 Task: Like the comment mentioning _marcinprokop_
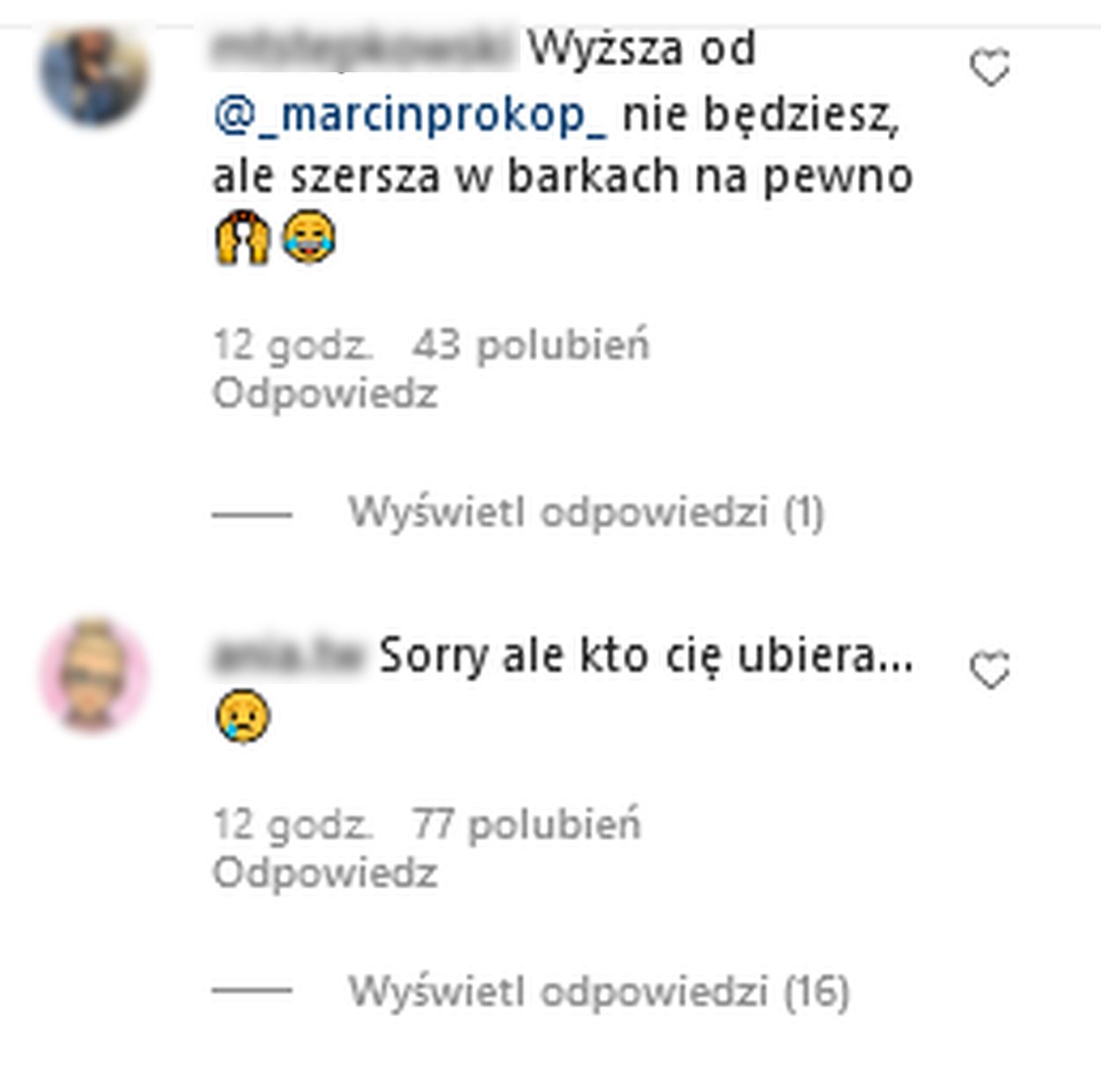(x=989, y=68)
